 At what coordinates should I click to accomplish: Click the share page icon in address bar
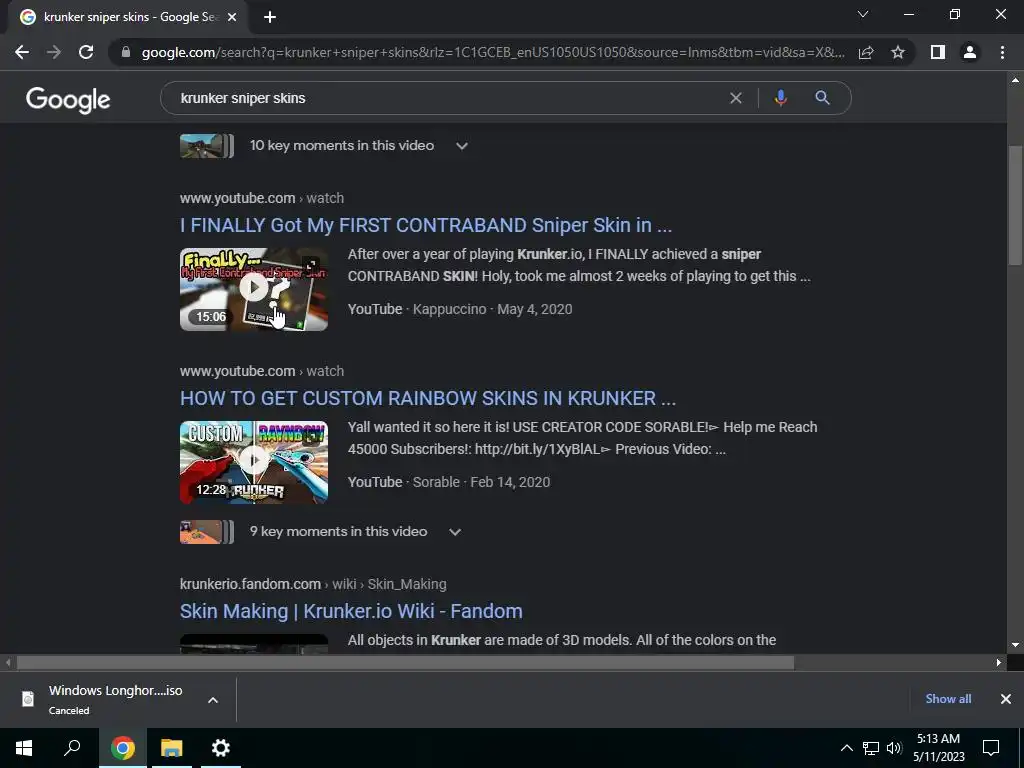point(866,52)
